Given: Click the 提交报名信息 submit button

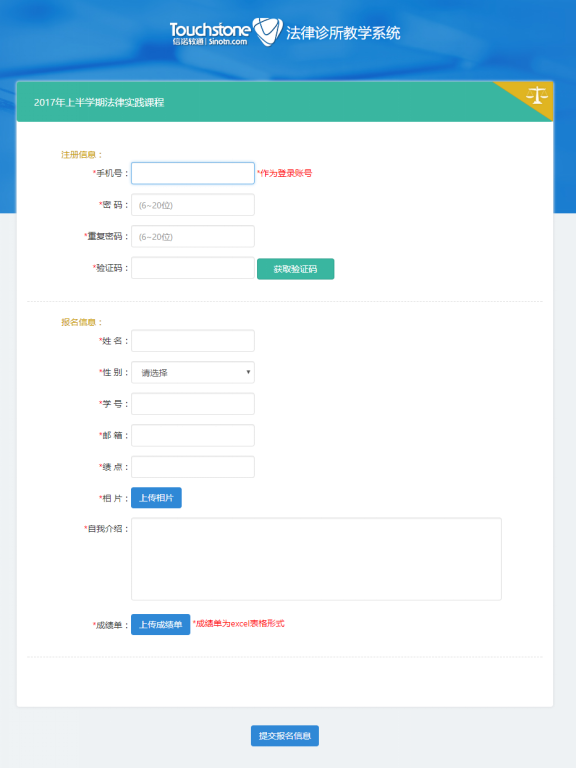Looking at the screenshot, I should click(285, 736).
